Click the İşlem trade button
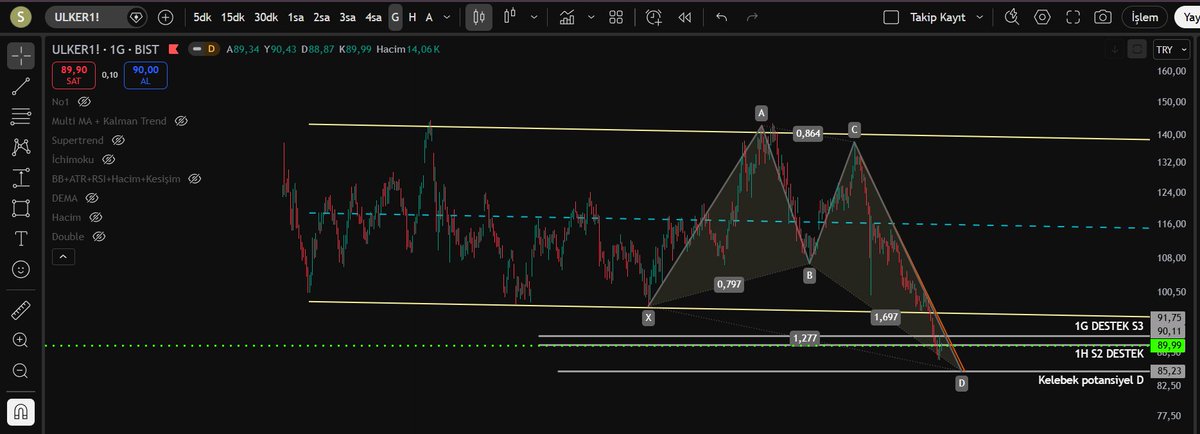1200x434 pixels. [1145, 17]
